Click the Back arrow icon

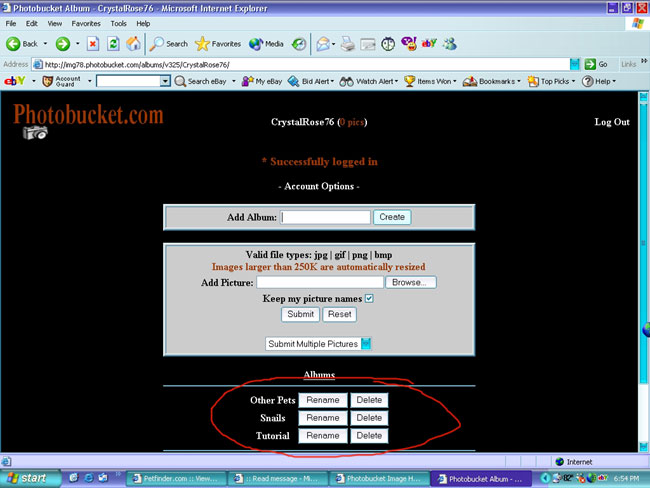pyautogui.click(x=13, y=44)
